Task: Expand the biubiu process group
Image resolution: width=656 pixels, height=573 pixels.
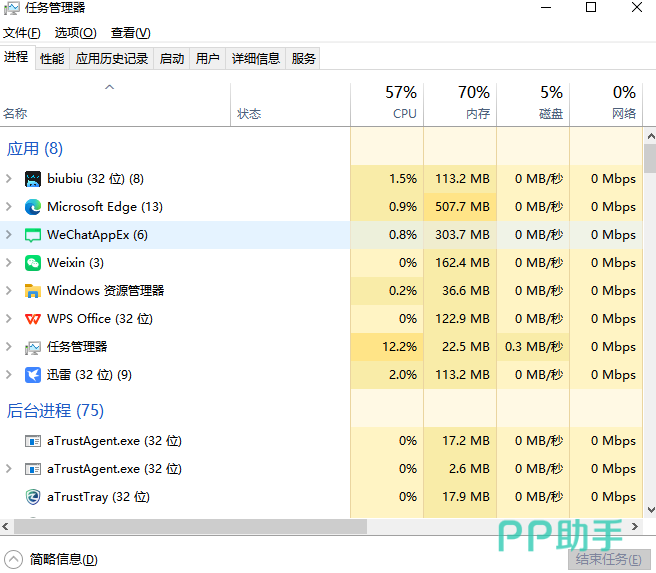Action: (x=9, y=179)
